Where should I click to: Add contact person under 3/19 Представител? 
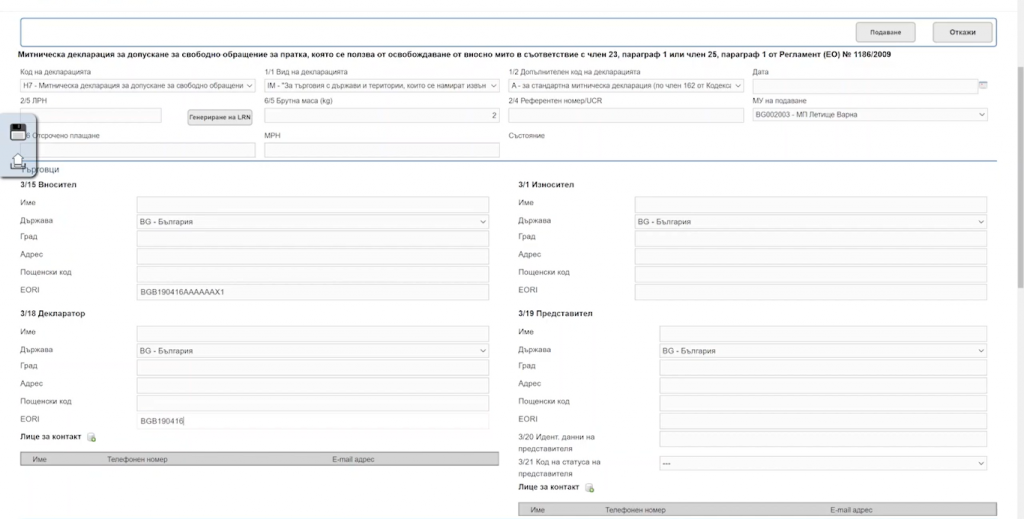click(590, 488)
